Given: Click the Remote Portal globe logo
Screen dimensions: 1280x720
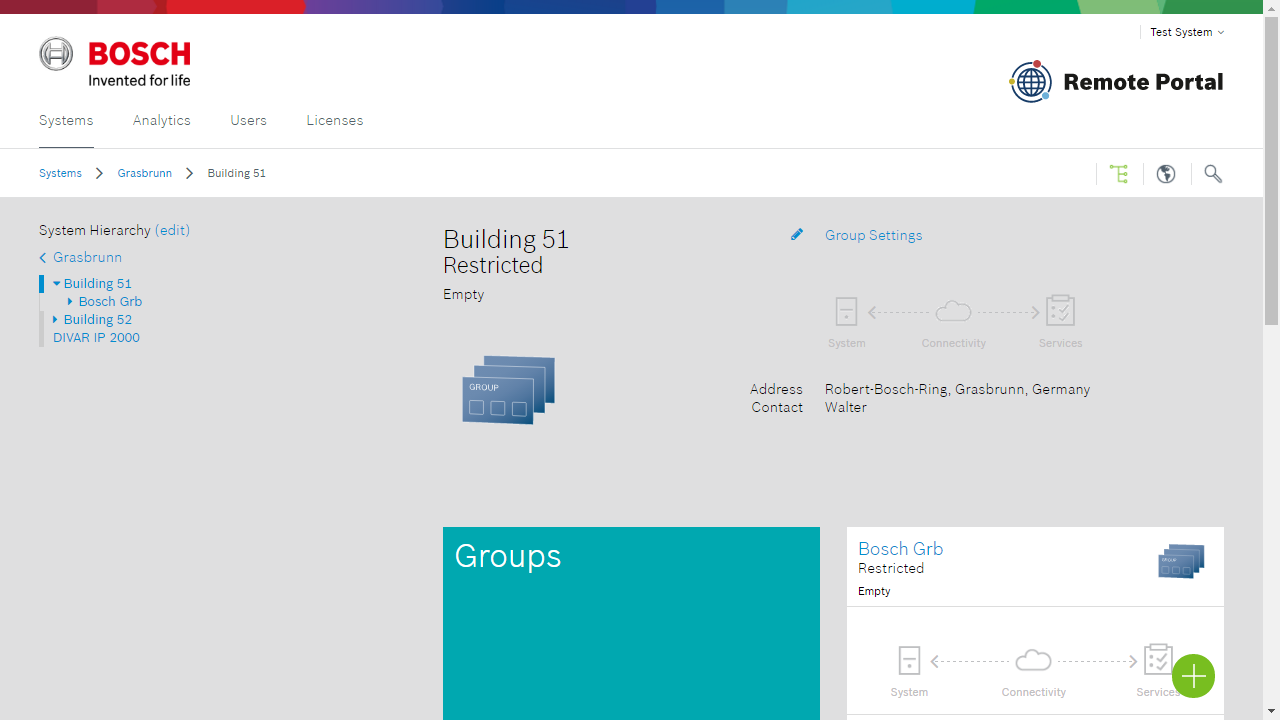Looking at the screenshot, I should point(1031,82).
